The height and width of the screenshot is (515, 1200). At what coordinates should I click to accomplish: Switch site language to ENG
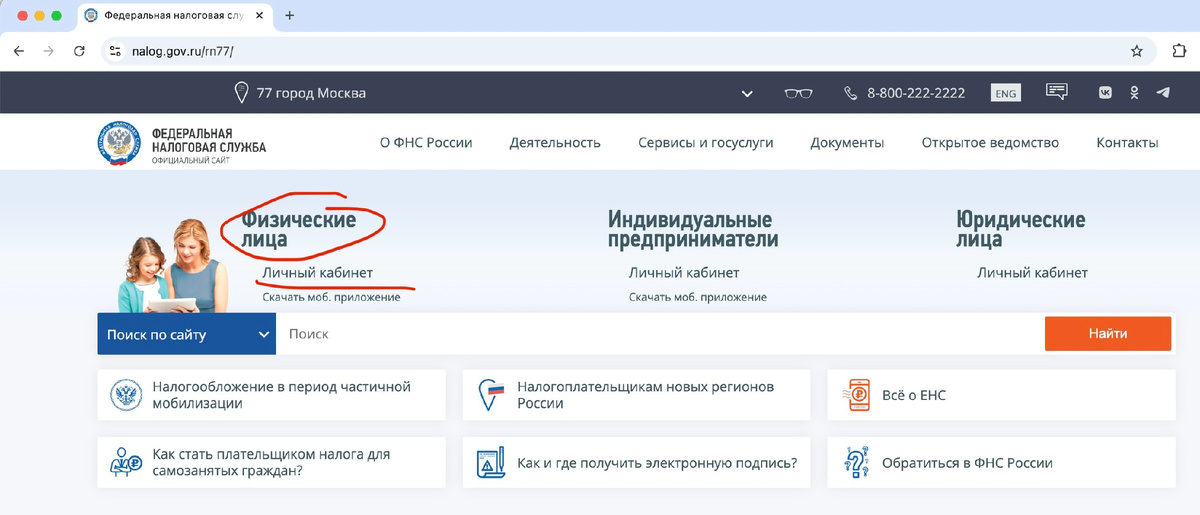point(1006,93)
